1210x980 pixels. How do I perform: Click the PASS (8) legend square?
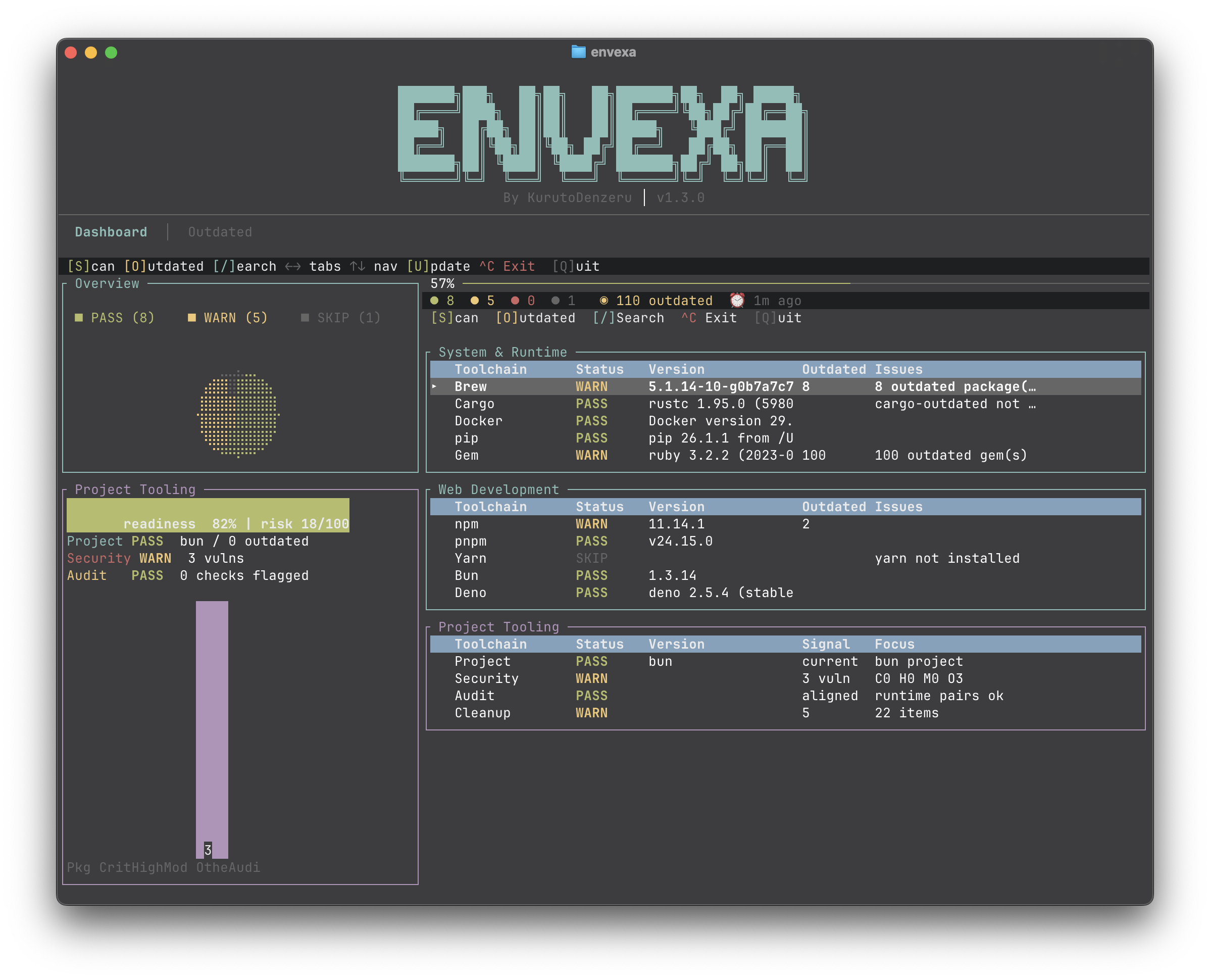79,318
